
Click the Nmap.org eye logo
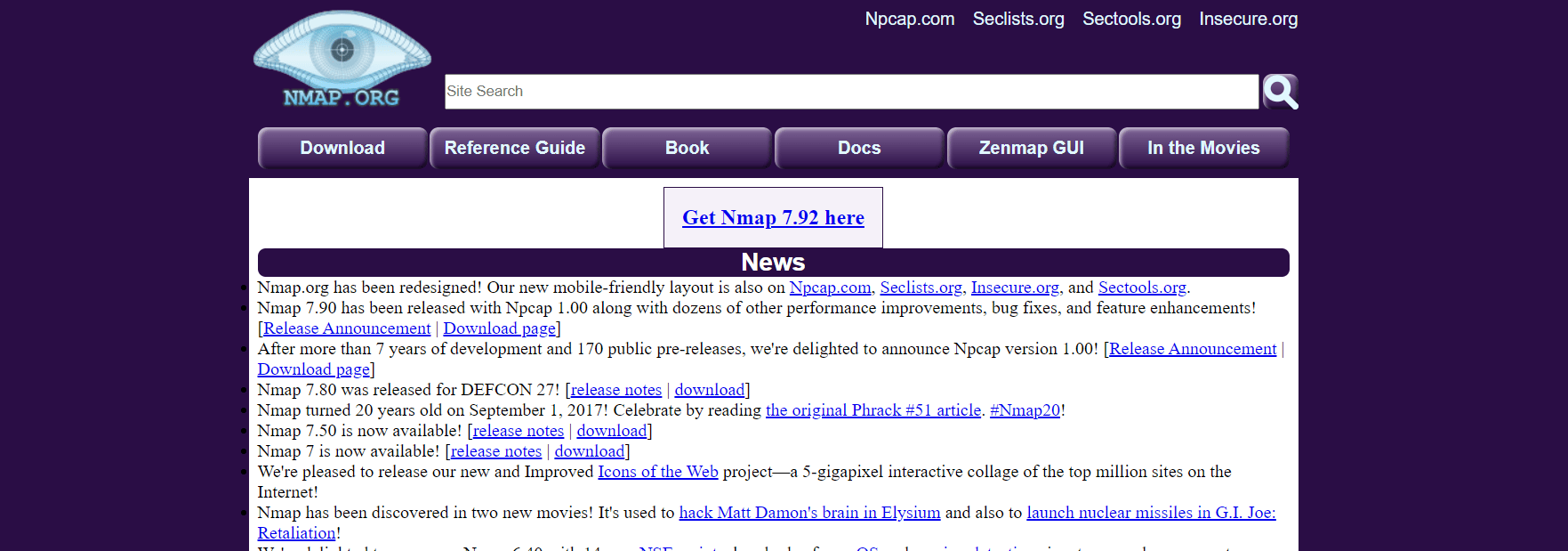click(342, 60)
